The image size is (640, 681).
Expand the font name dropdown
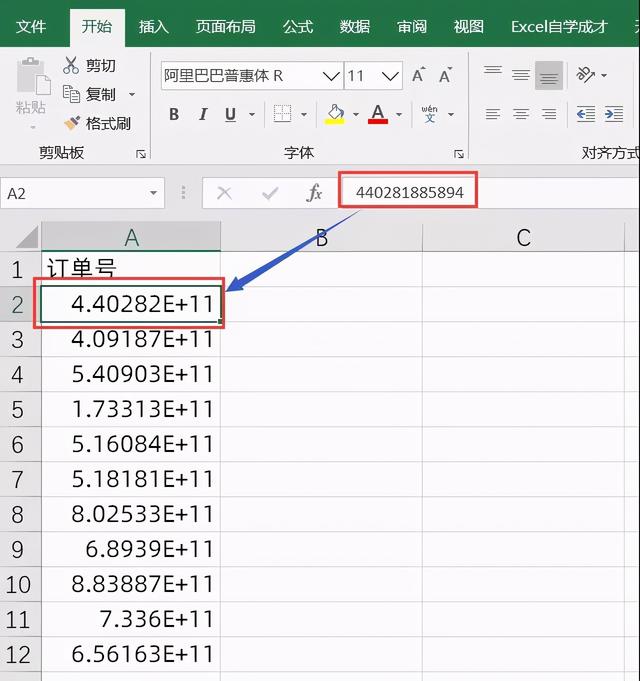(331, 76)
